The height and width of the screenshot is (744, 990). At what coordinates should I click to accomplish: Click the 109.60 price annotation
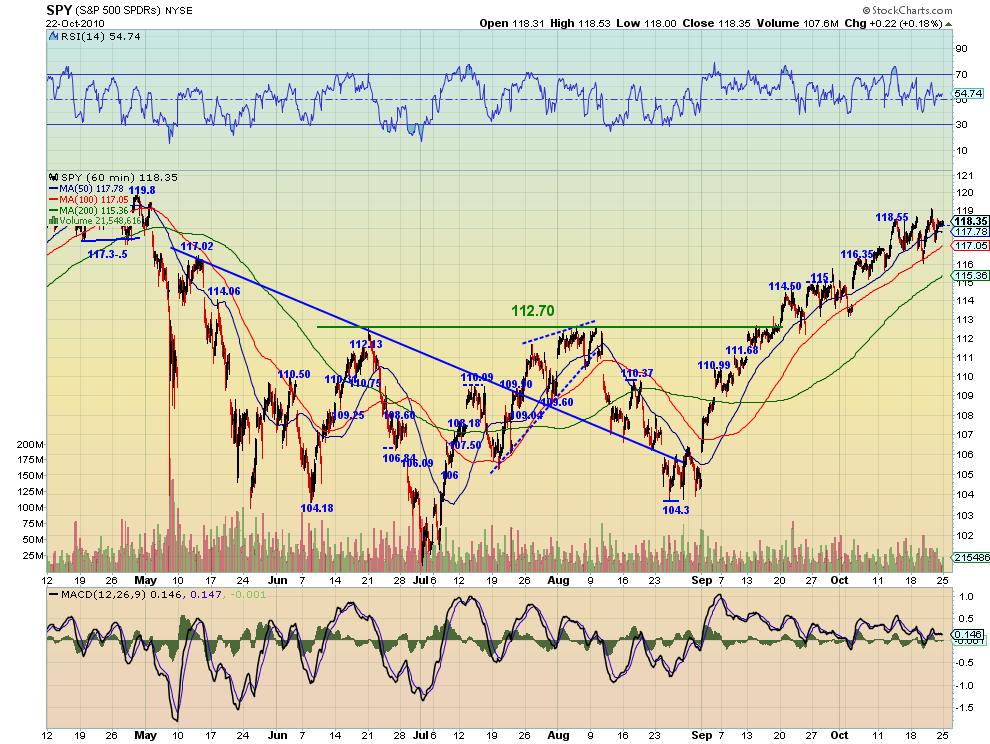[558, 402]
